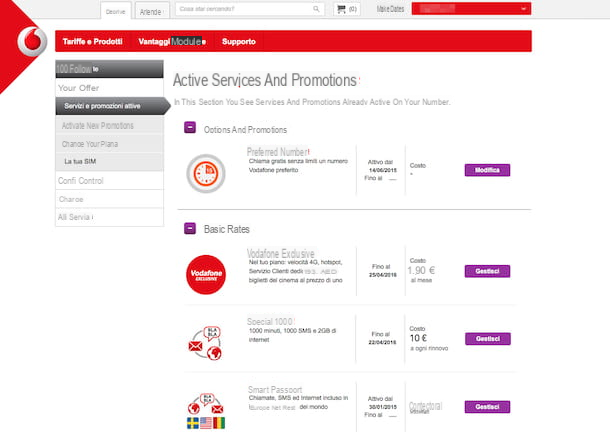
Task: Click the Smart Passport flags icon
Action: tap(206, 411)
